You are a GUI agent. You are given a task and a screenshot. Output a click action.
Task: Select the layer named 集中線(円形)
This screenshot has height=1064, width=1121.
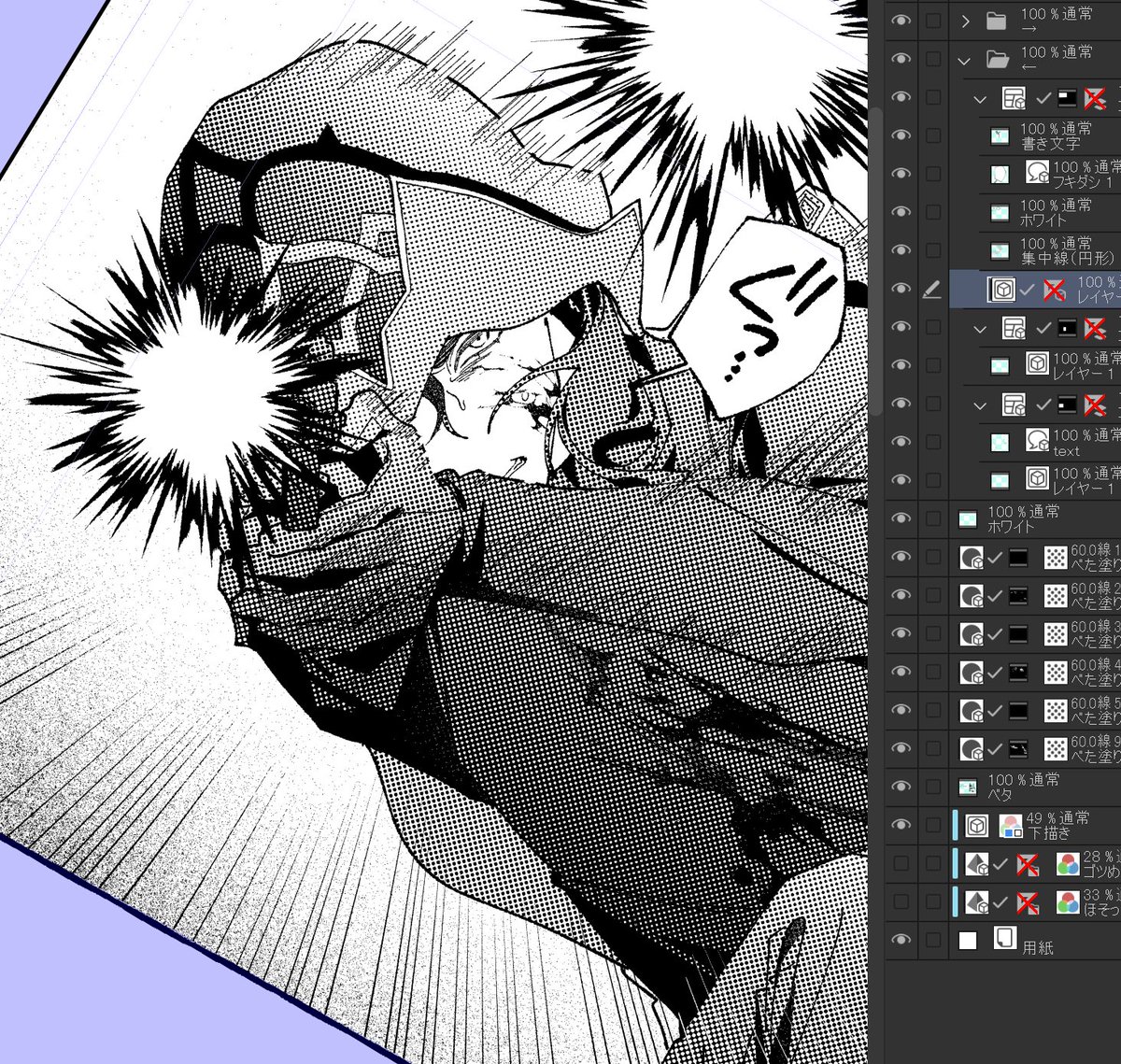tap(1066, 258)
